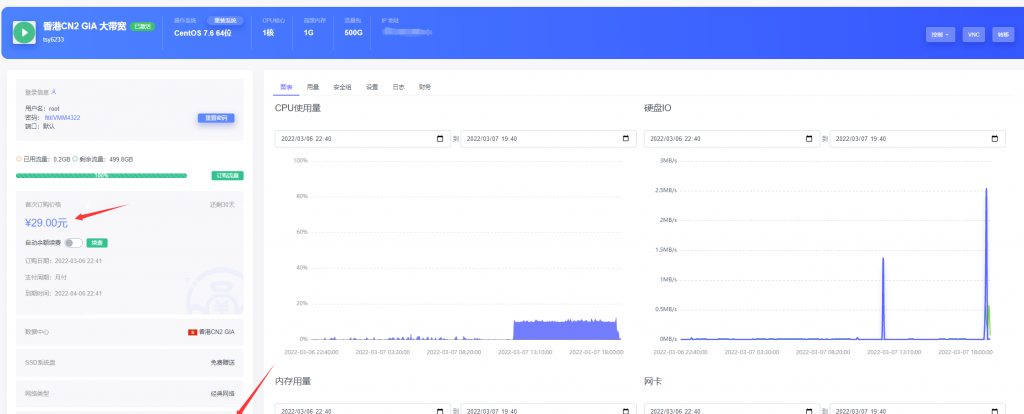Click the 还剩30天 remaining days text
The width and height of the screenshot is (1024, 414).
221,204
